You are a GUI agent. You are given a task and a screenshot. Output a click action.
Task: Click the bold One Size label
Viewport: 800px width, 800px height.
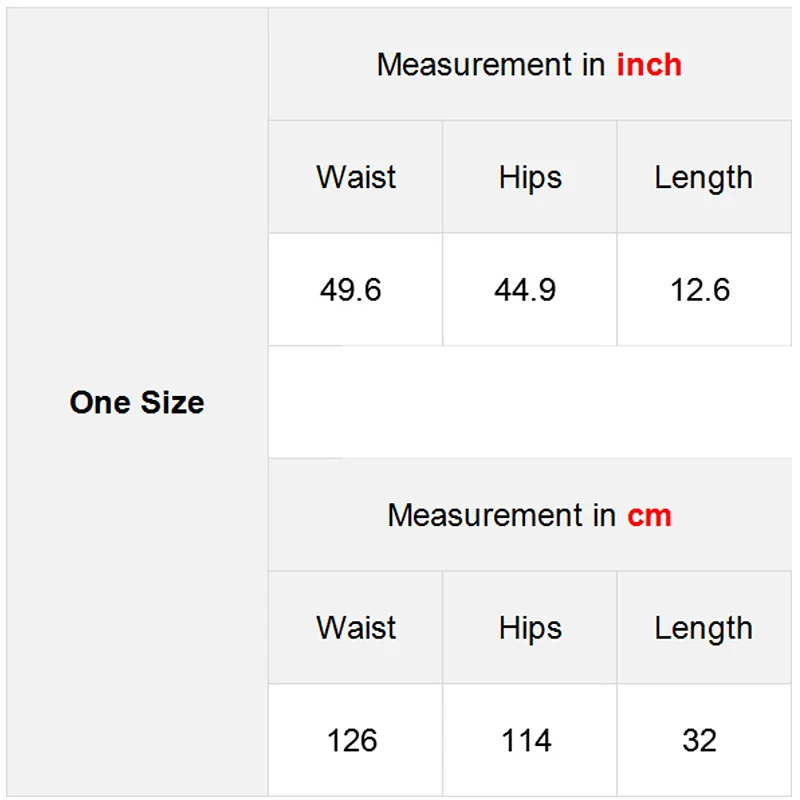click(137, 403)
